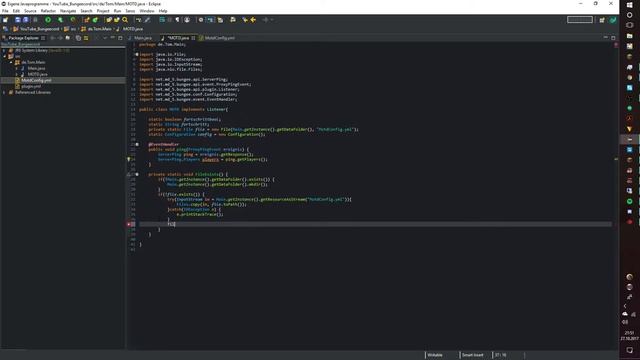The image size is (640, 360).
Task: Minimize the Package Explorer panel
Action: pos(113,38)
